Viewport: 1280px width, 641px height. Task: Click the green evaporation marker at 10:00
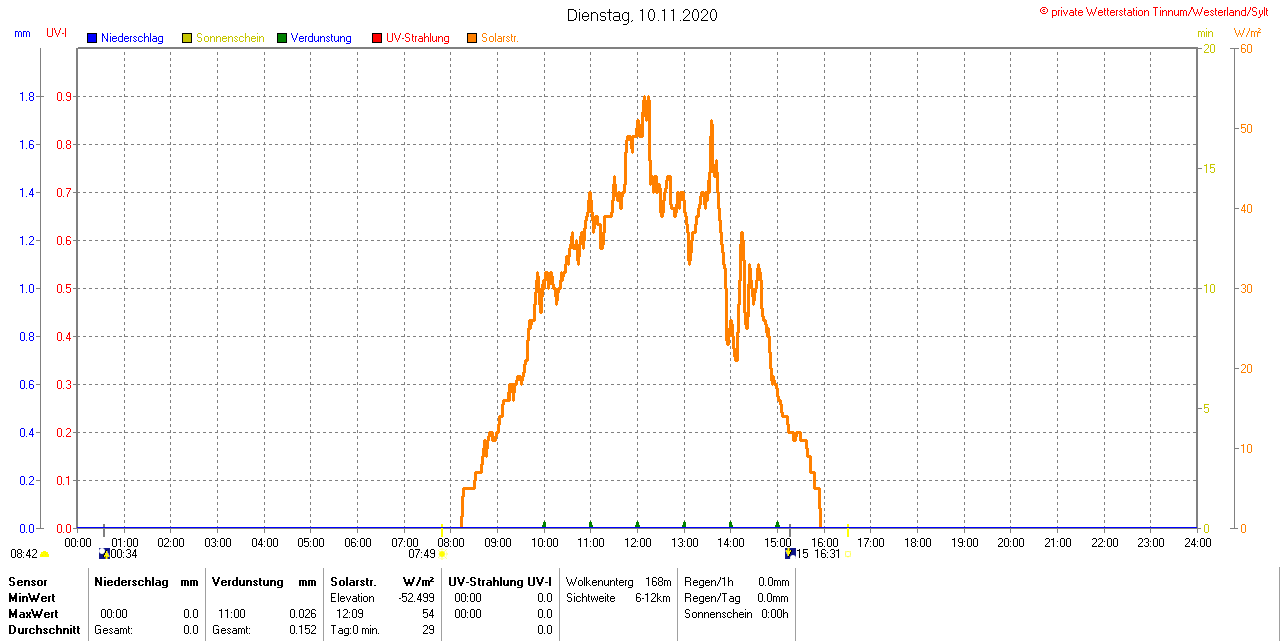pyautogui.click(x=544, y=524)
